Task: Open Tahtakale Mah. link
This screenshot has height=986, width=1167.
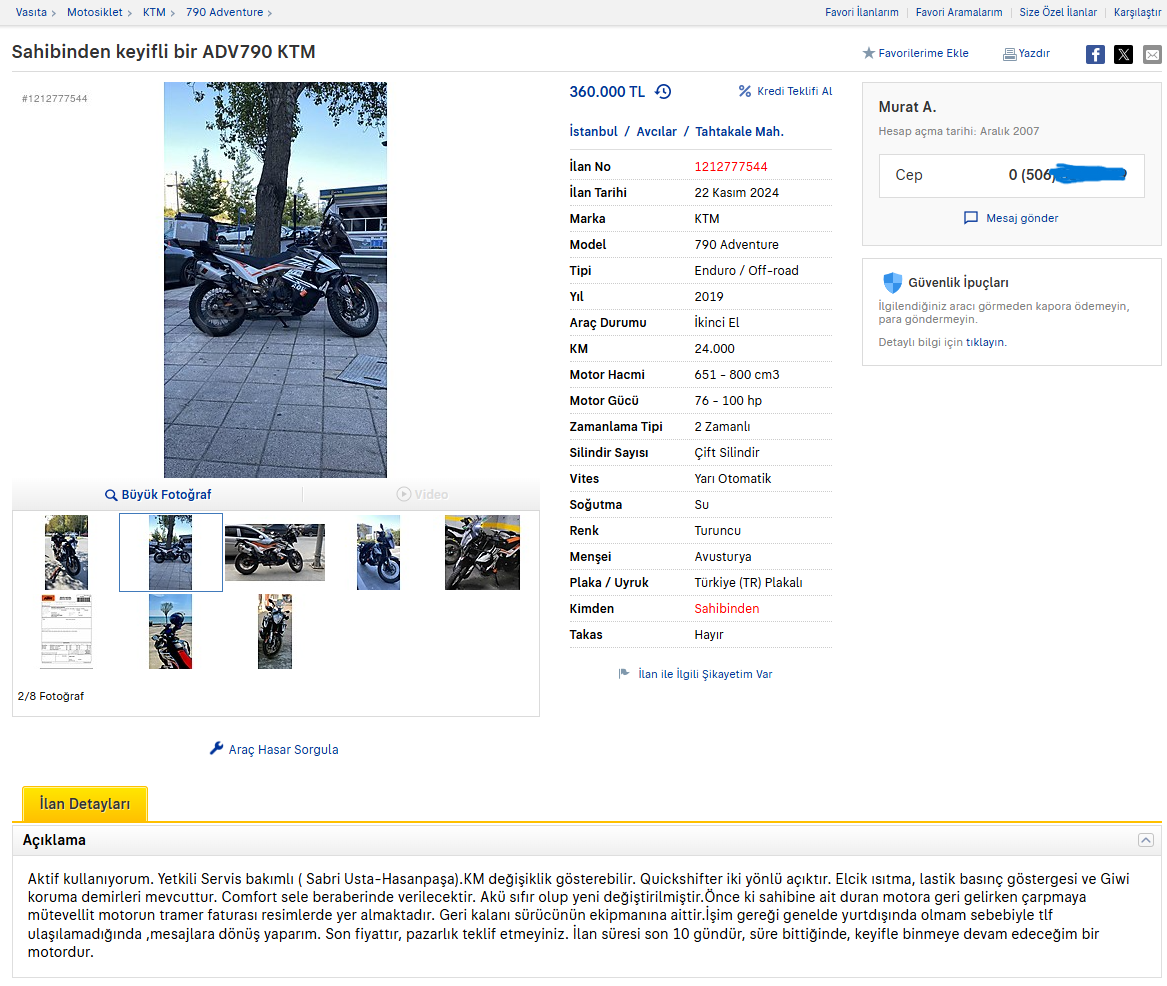Action: tap(739, 132)
